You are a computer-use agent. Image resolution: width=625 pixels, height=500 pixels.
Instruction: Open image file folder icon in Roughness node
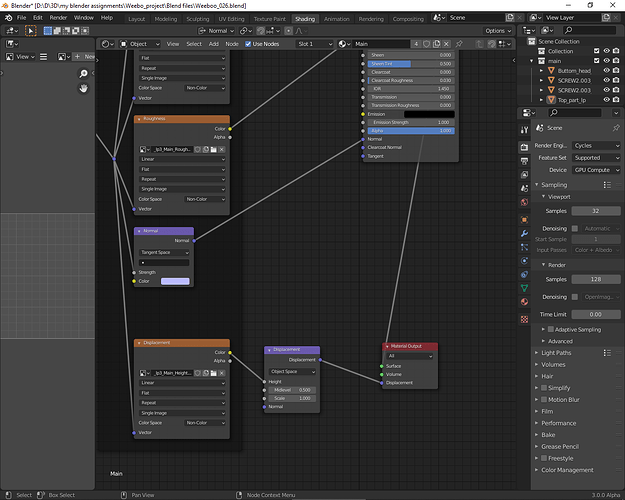tap(214, 150)
